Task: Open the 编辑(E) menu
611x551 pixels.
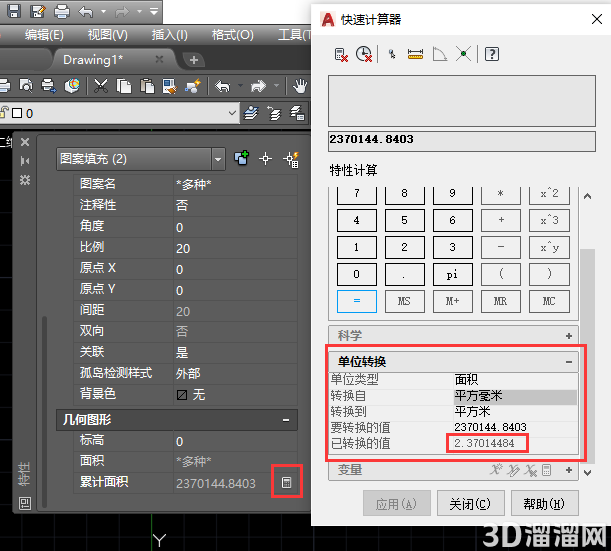Action: click(44, 35)
